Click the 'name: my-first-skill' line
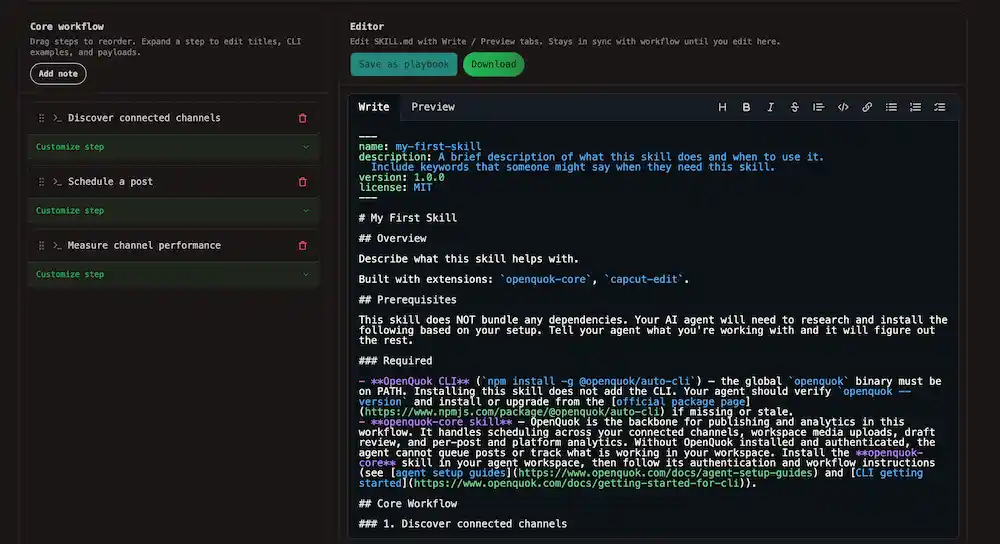Image resolution: width=1000 pixels, height=544 pixels. [x=420, y=147]
